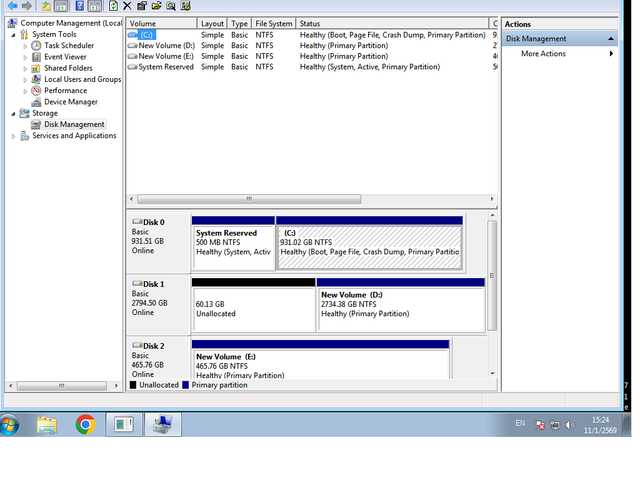The width and height of the screenshot is (640, 480).
Task: Click the Properties toolbar icon
Action: click(142, 6)
